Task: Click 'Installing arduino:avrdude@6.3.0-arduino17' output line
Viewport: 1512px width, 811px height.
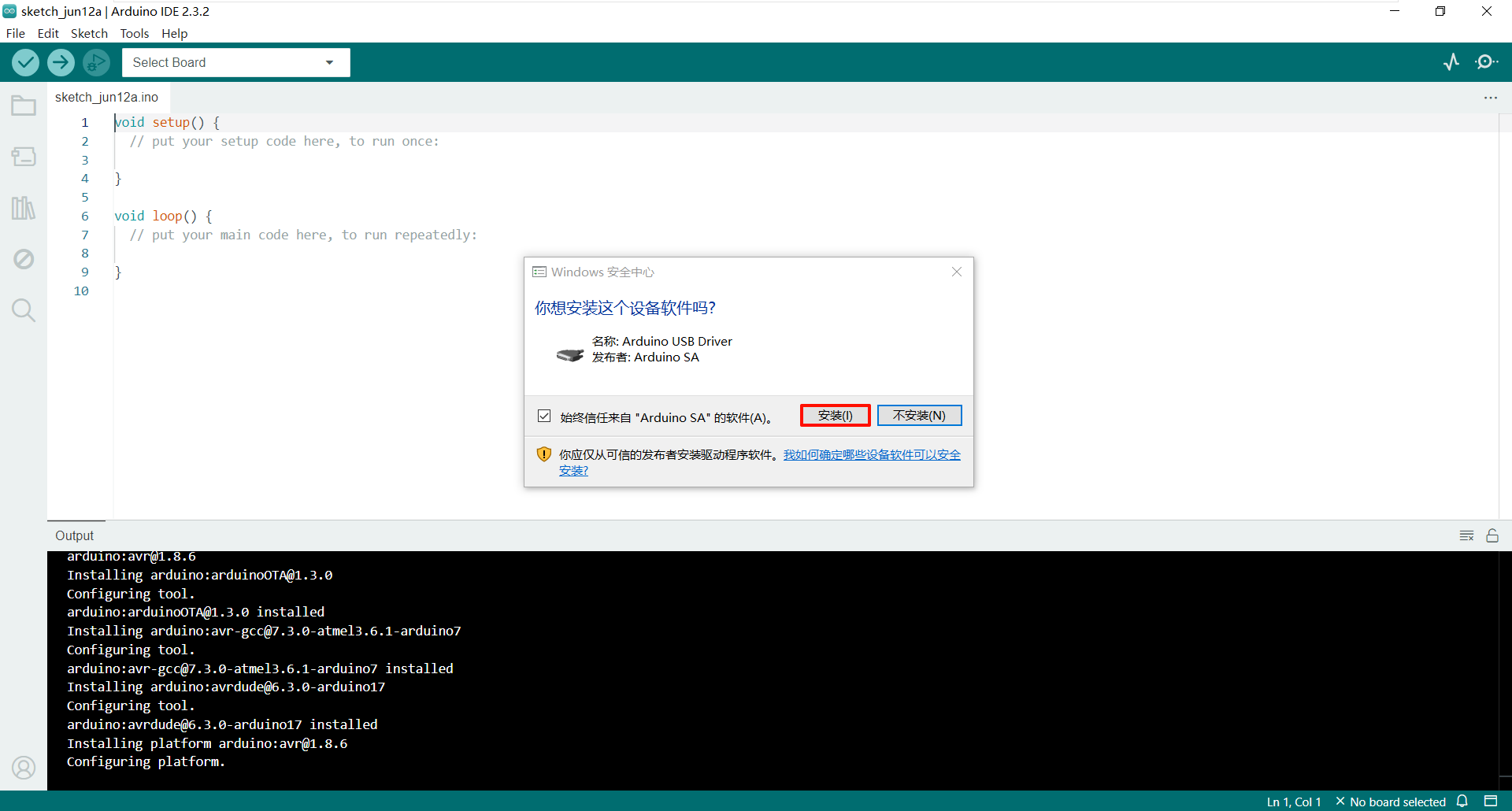Action: click(226, 687)
